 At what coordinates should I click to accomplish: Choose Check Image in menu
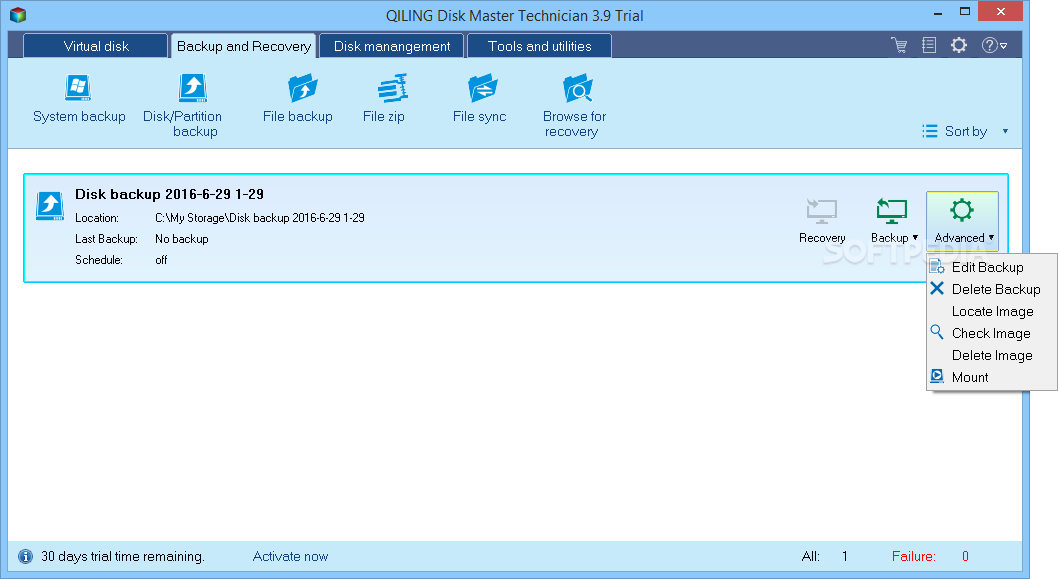point(991,333)
